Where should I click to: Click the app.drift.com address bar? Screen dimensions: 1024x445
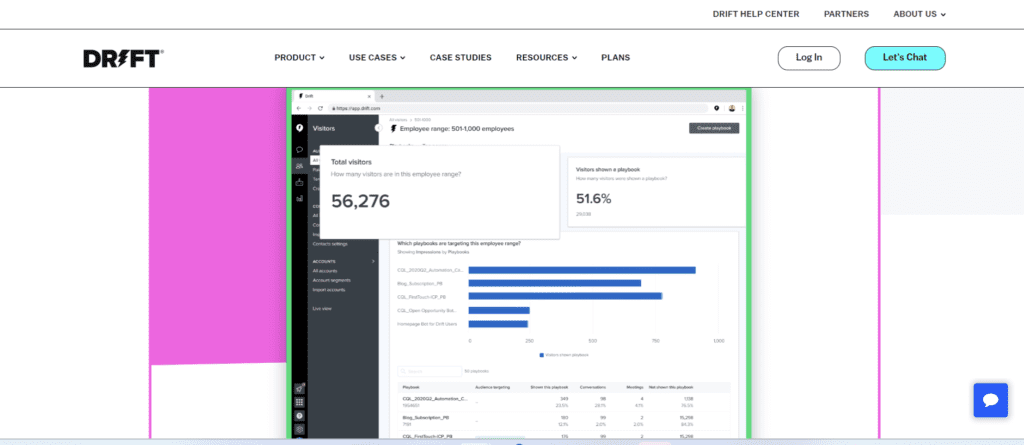(518, 108)
